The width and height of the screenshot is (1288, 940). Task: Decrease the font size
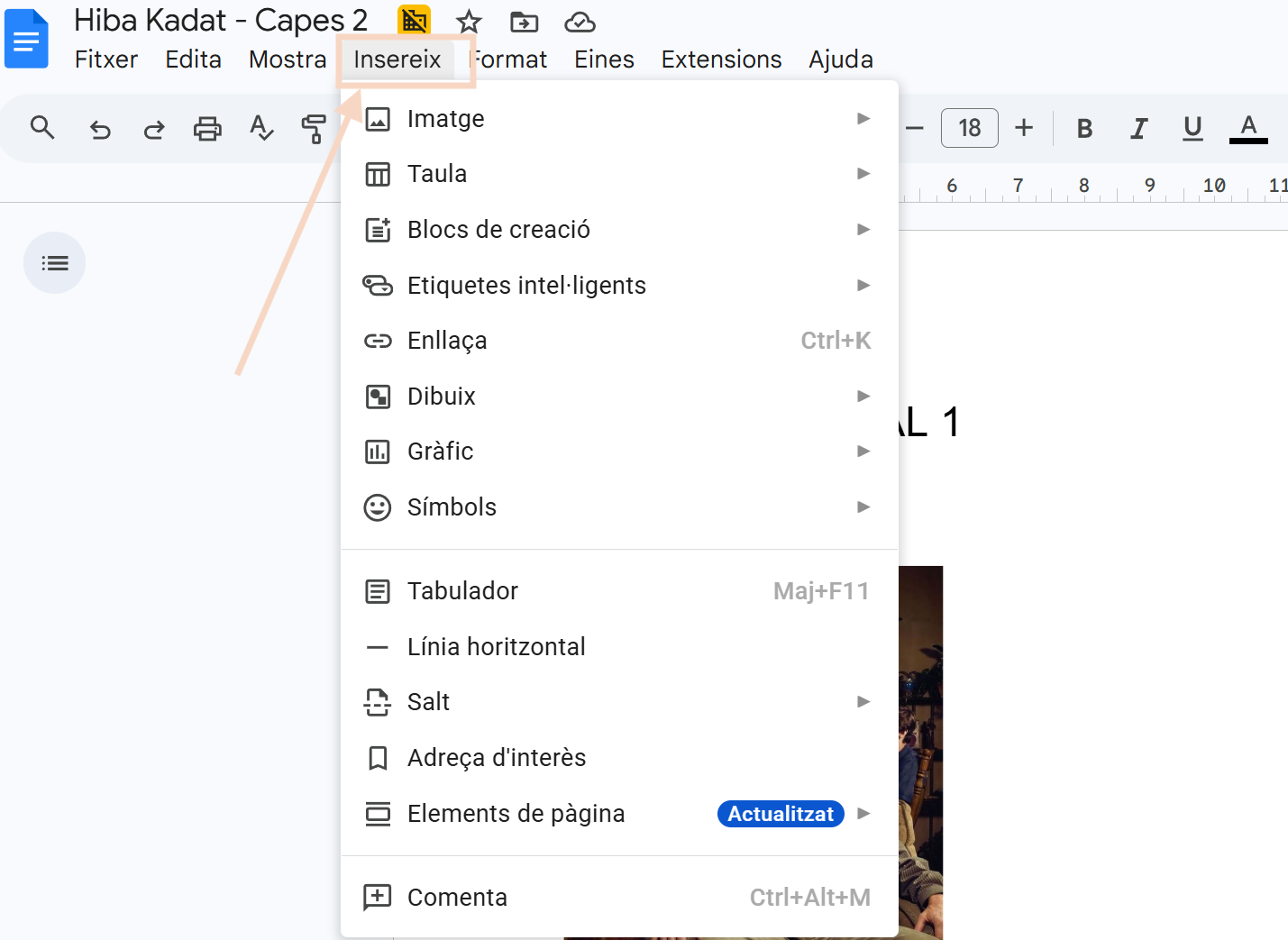[915, 128]
